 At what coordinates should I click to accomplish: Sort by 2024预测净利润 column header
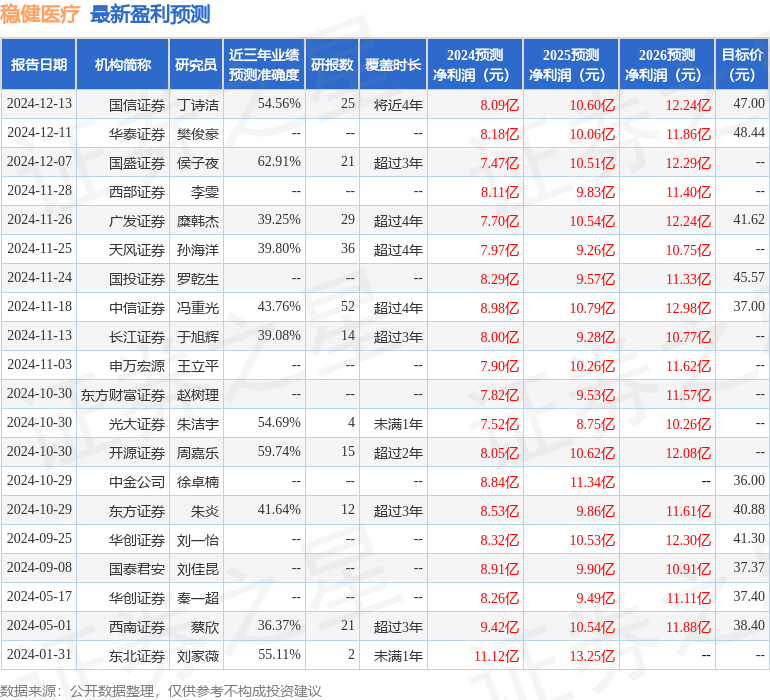475,65
